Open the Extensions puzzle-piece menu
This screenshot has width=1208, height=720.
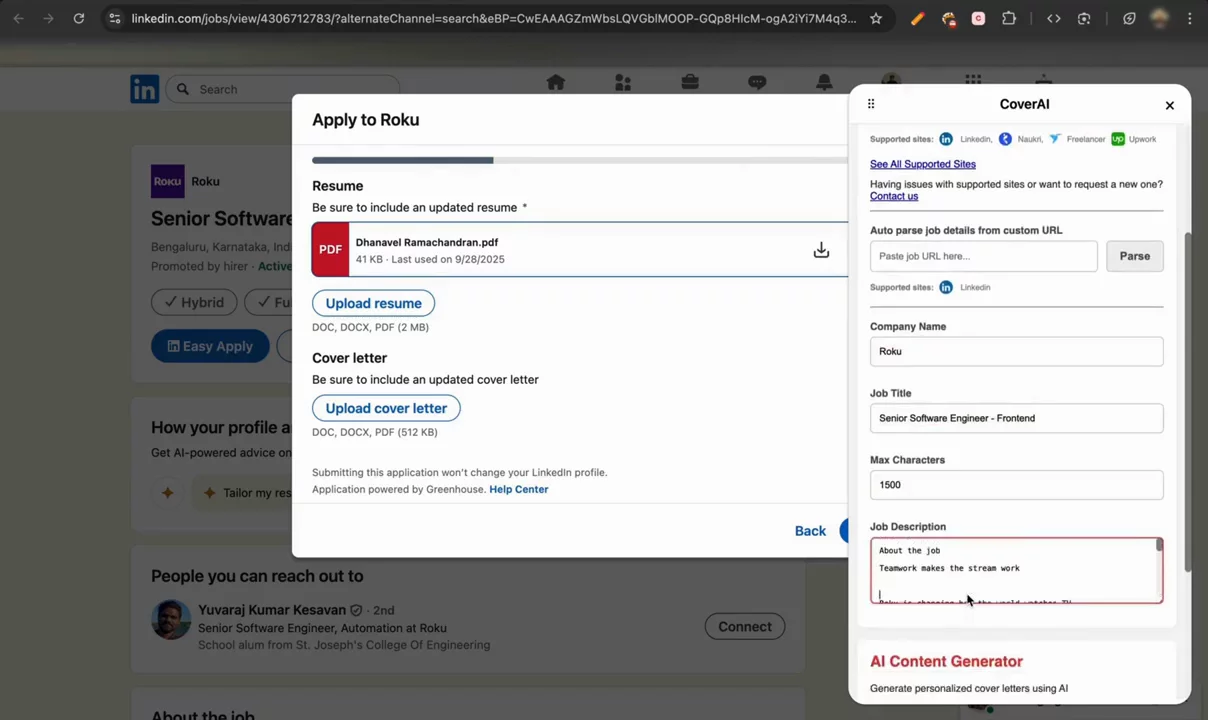tap(1009, 18)
